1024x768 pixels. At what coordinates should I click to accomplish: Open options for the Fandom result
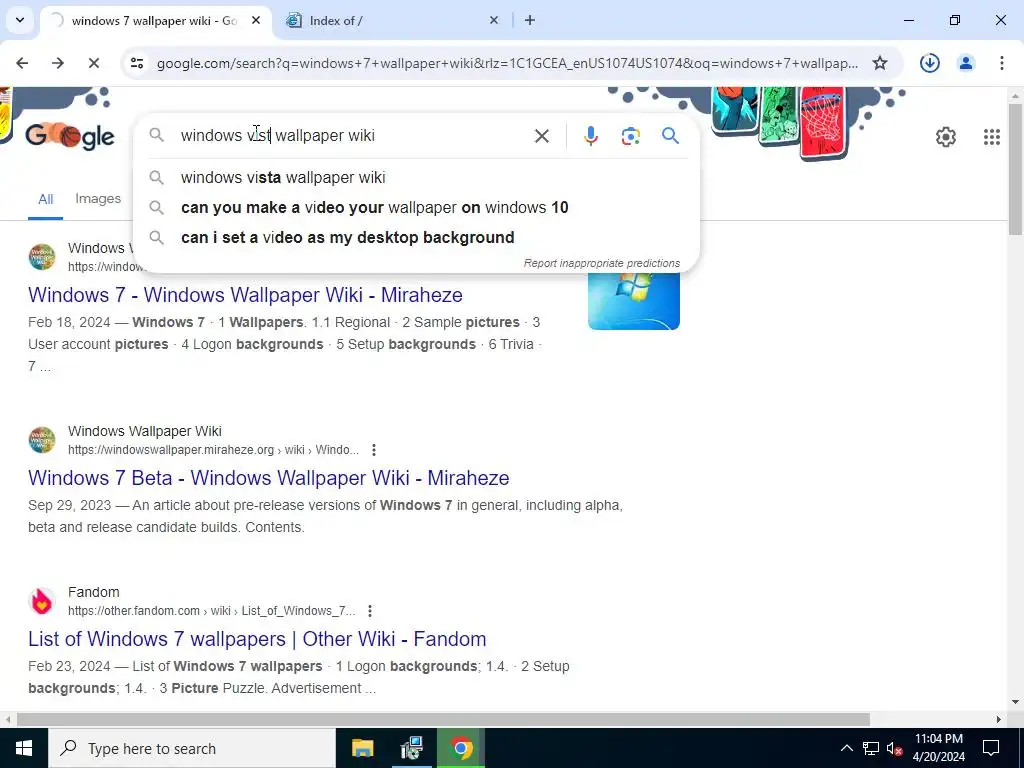(370, 611)
